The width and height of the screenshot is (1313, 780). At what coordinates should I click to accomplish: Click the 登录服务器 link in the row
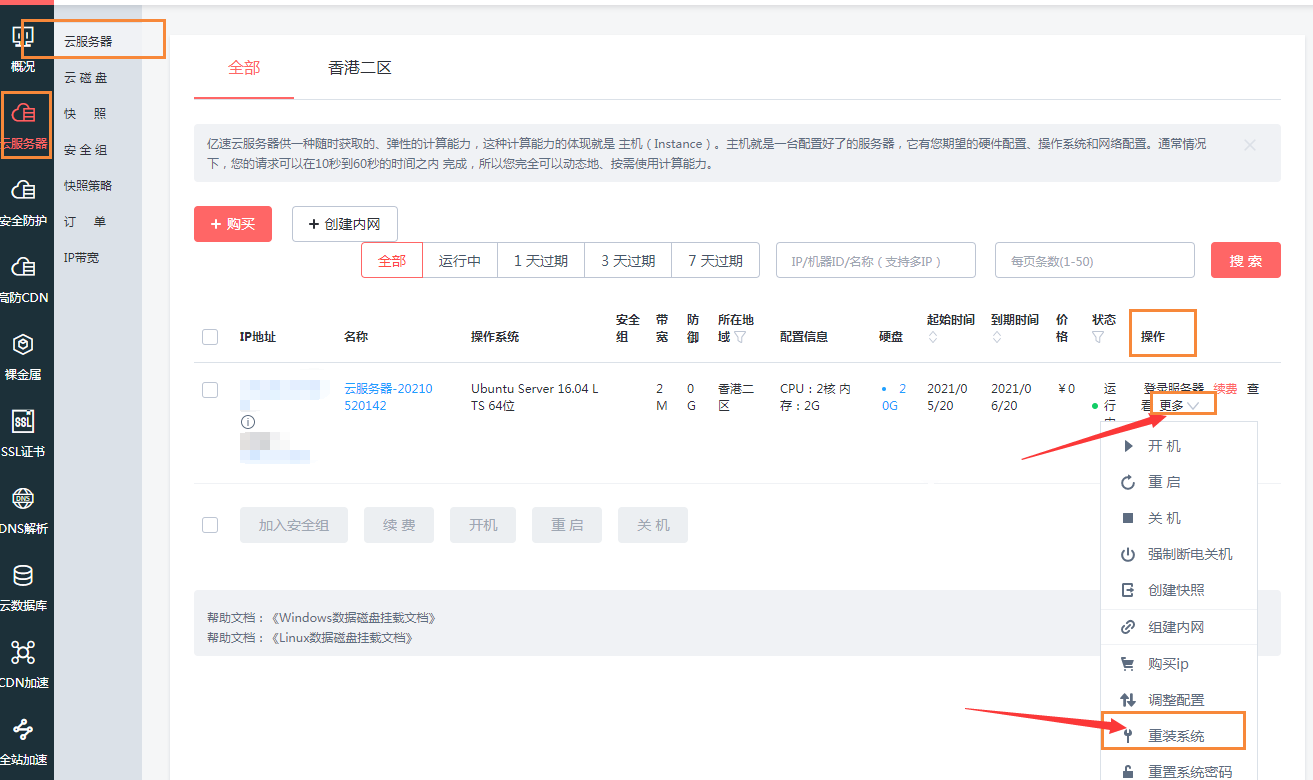coord(1174,388)
